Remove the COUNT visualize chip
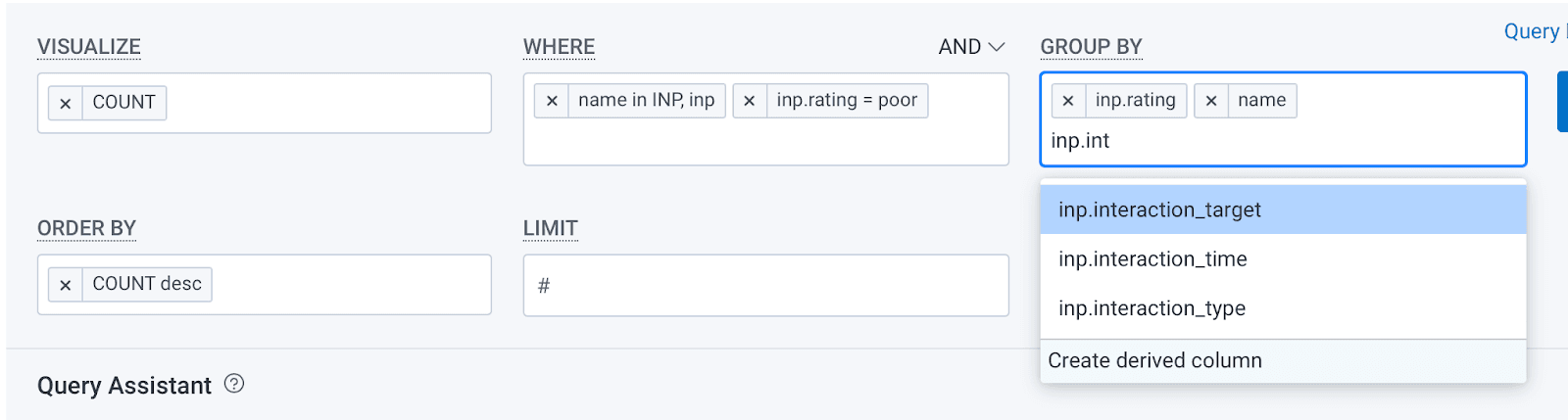 pos(66,103)
